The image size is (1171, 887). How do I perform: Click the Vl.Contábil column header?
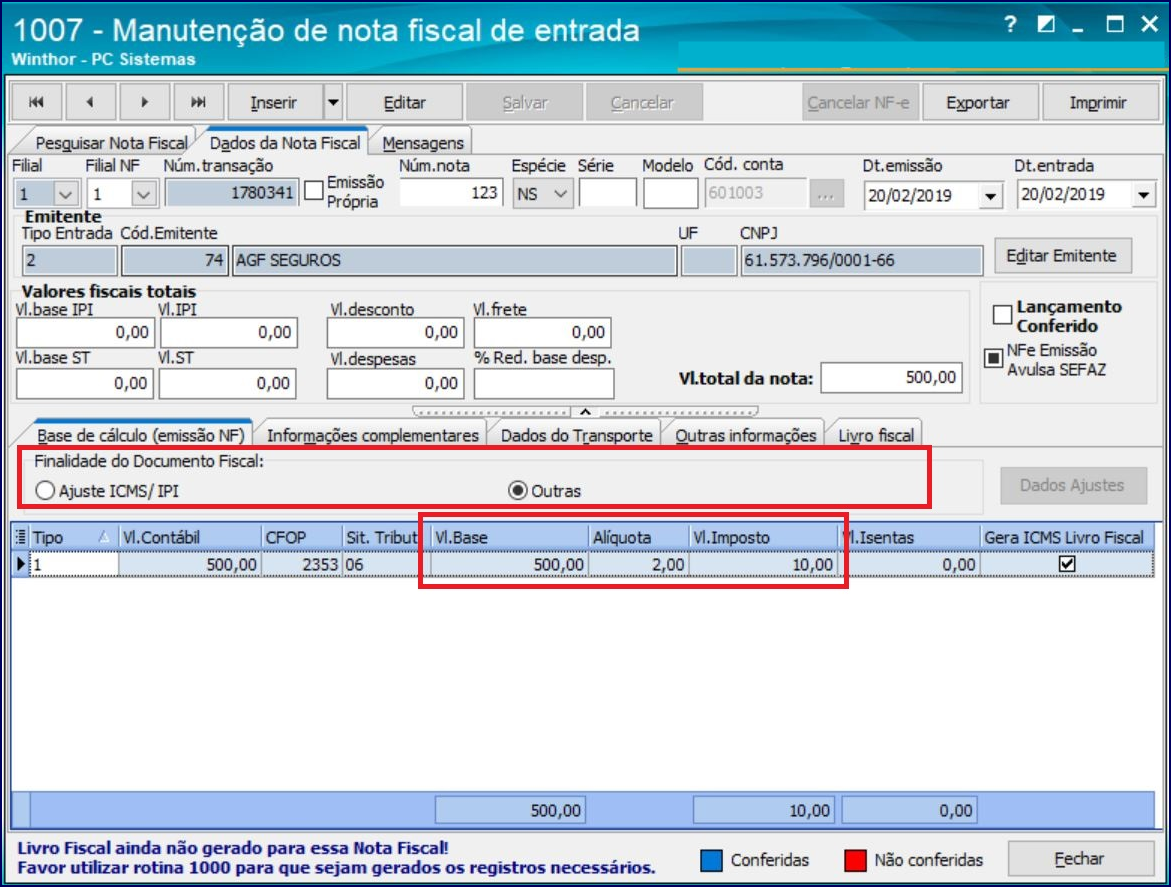[x=190, y=537]
